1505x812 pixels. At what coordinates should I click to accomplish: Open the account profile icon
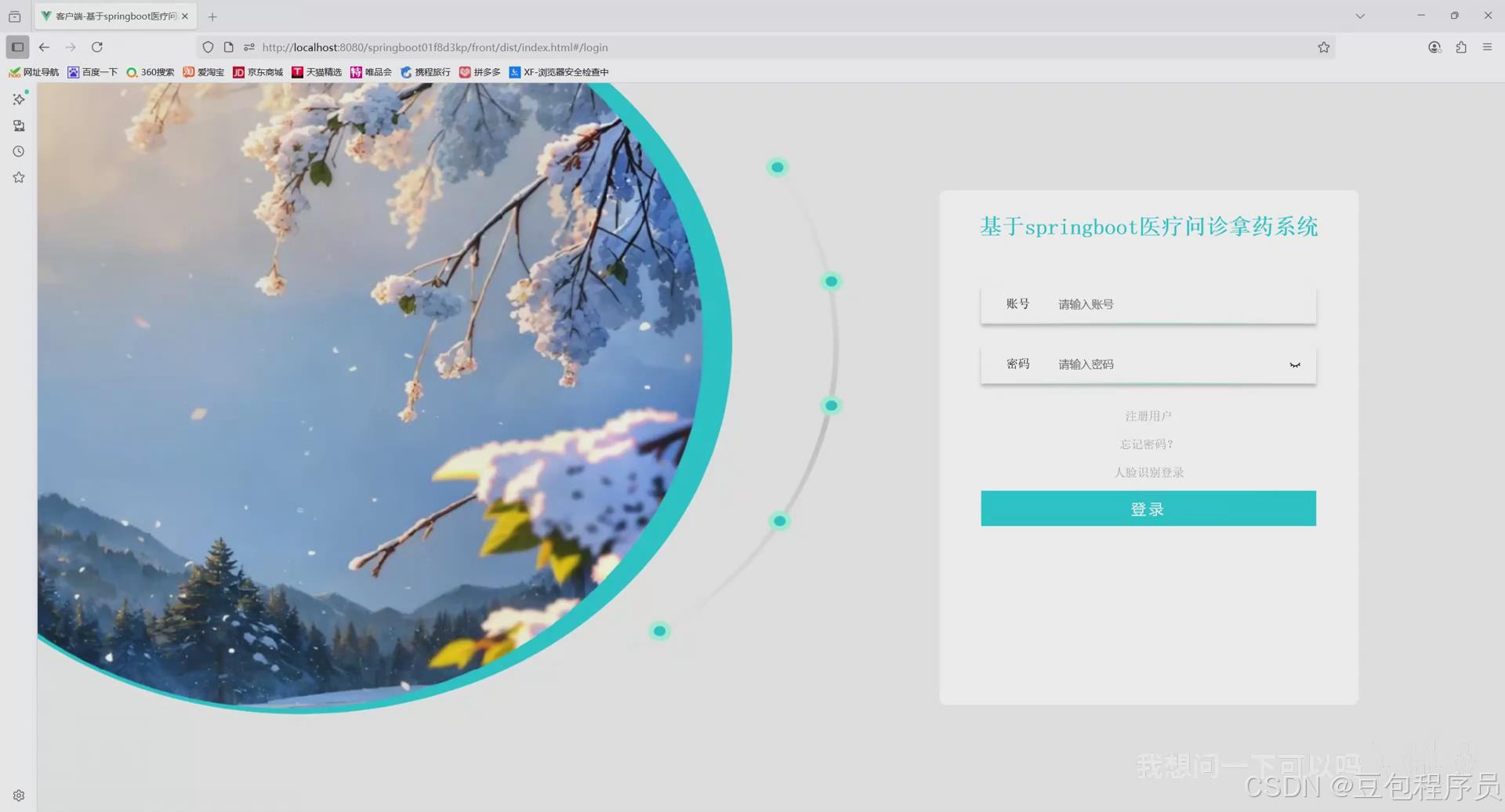point(1434,47)
